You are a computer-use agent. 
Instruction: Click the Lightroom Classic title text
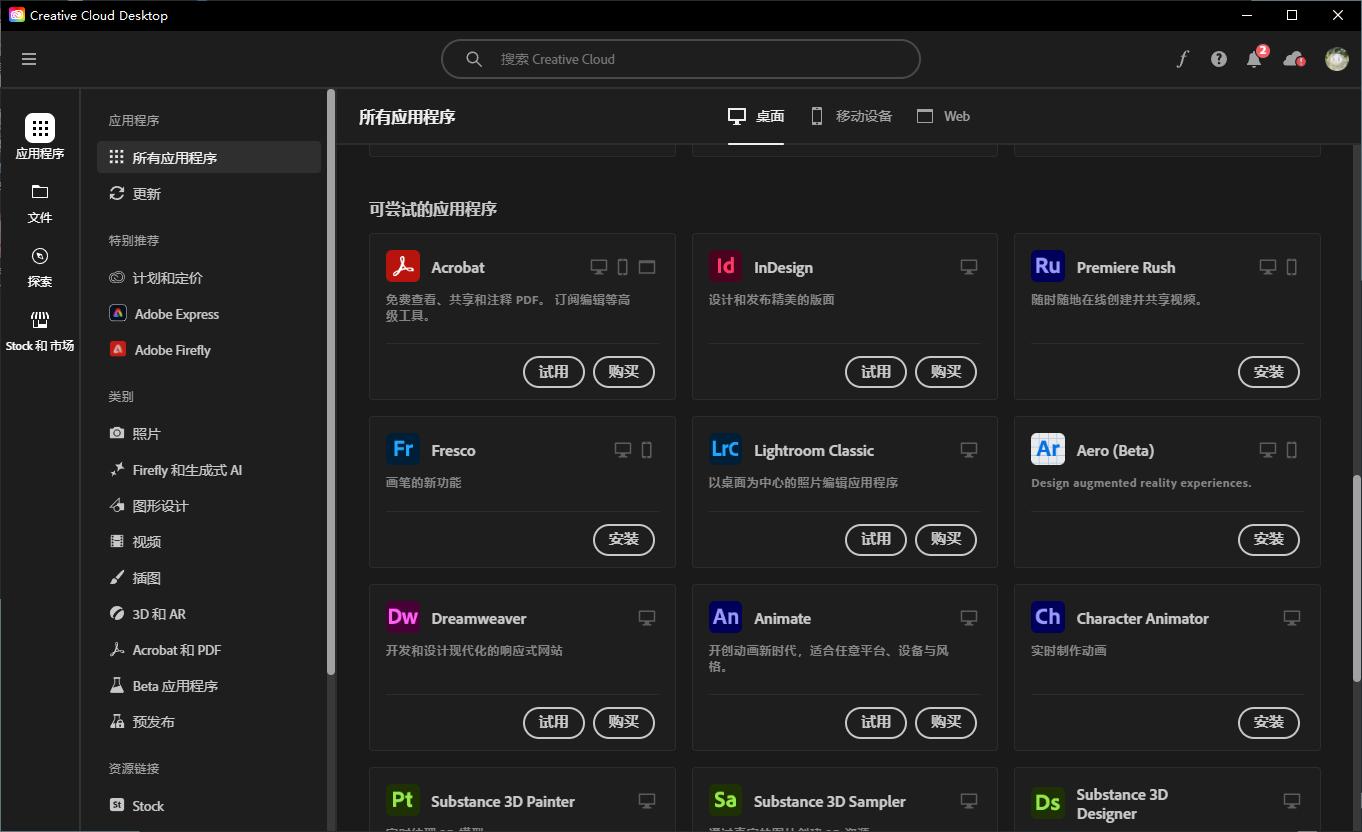(814, 450)
